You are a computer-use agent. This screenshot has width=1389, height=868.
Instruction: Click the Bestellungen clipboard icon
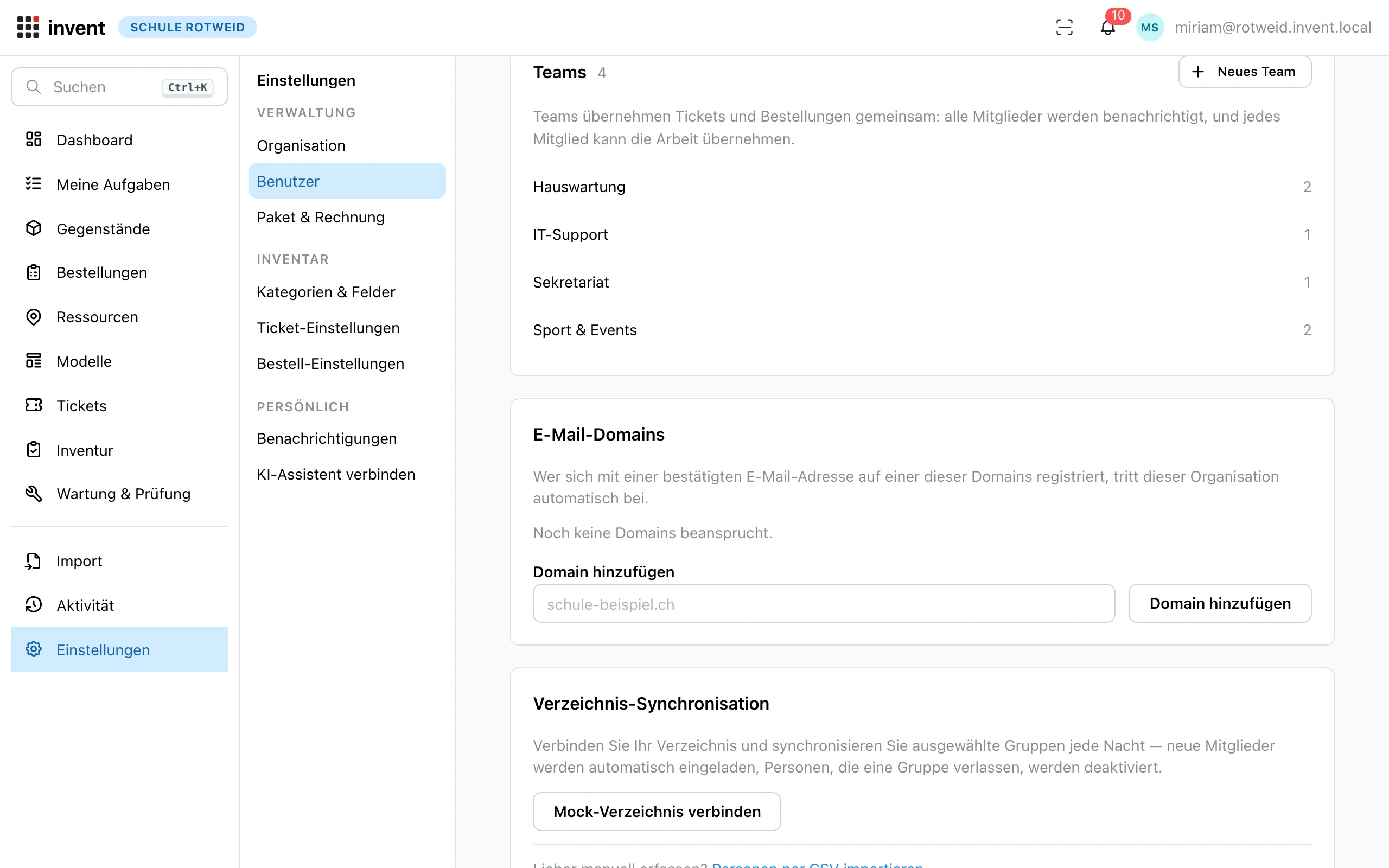(33, 272)
